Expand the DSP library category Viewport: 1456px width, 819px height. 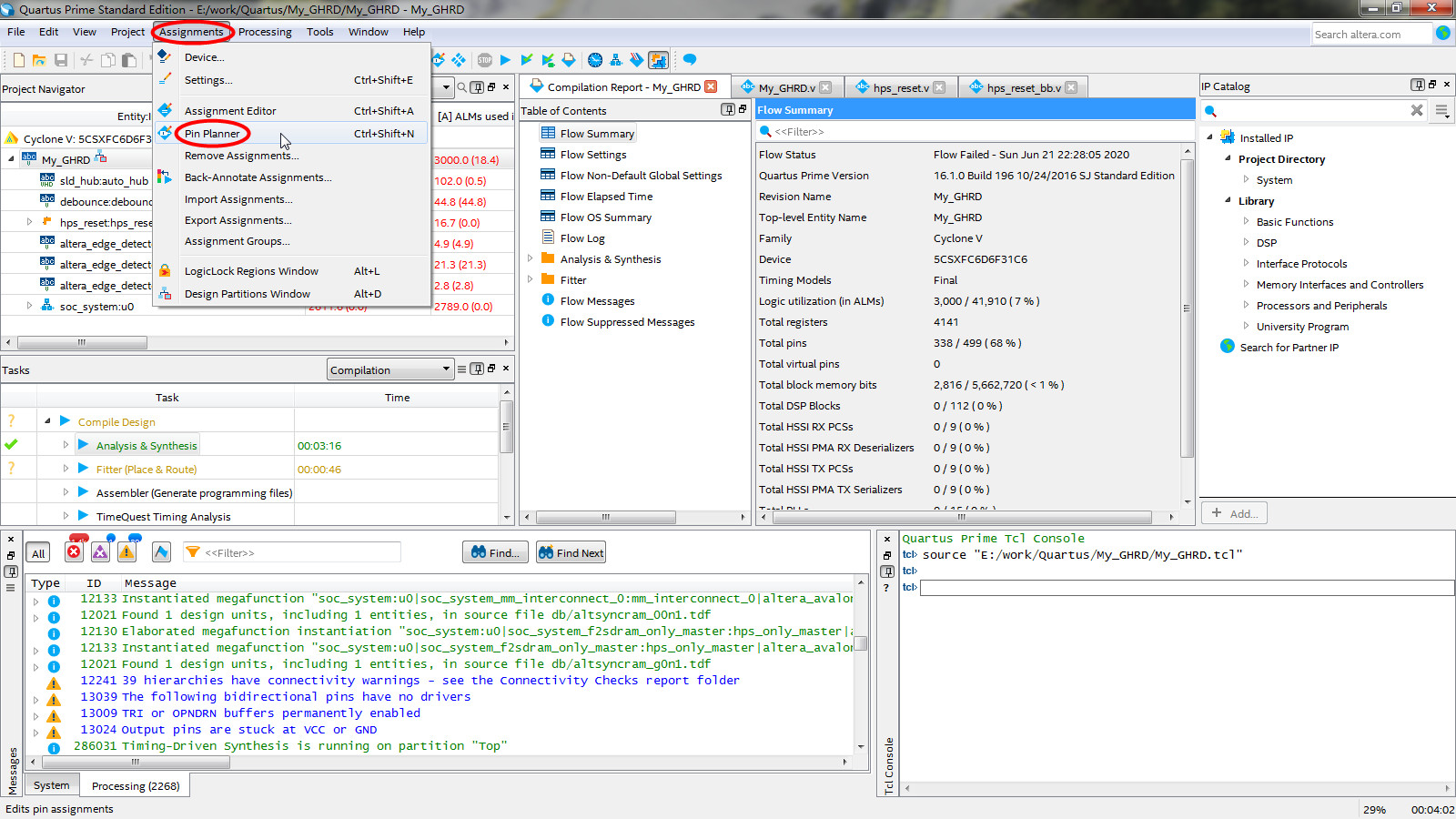1247,242
